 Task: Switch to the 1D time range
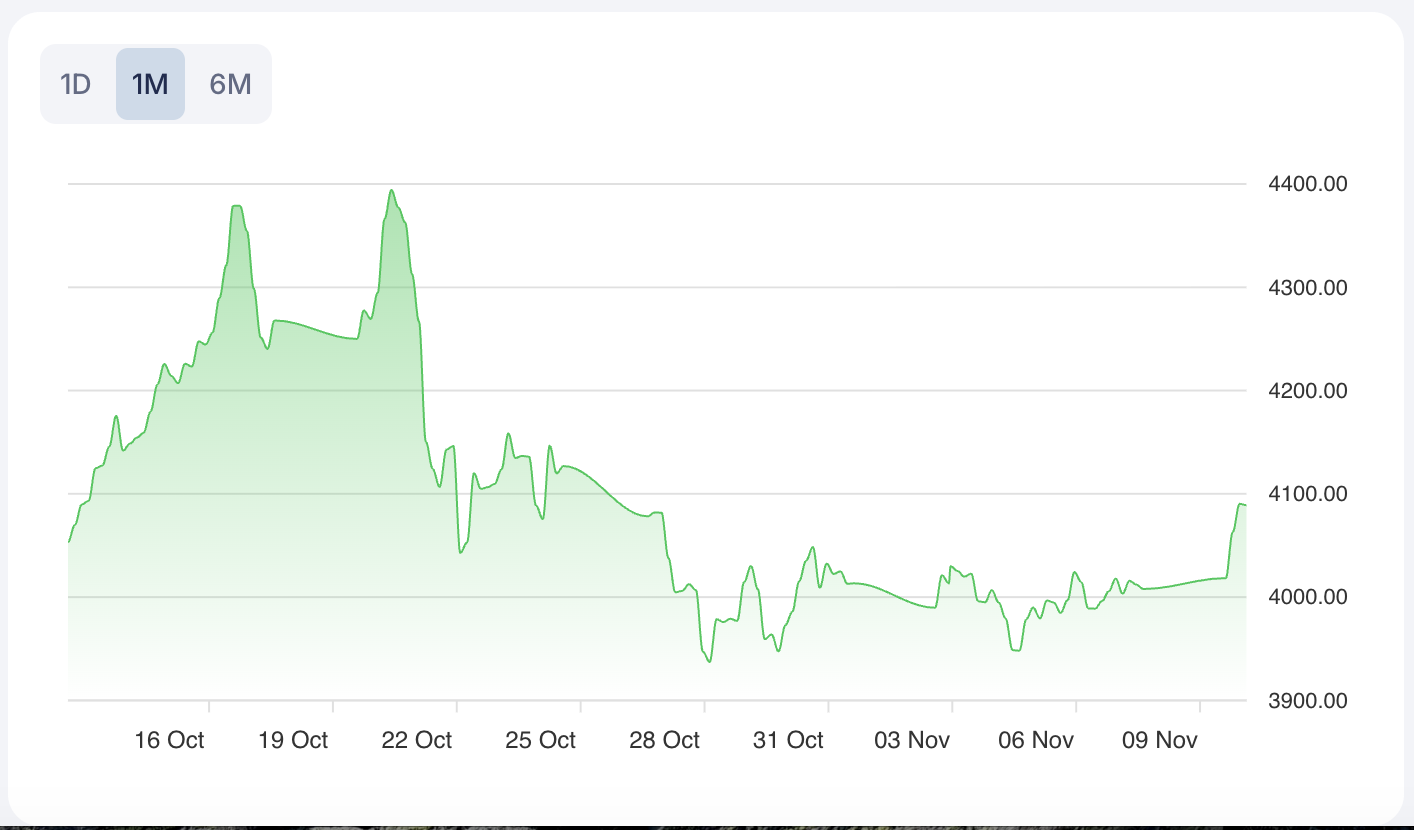click(x=76, y=84)
